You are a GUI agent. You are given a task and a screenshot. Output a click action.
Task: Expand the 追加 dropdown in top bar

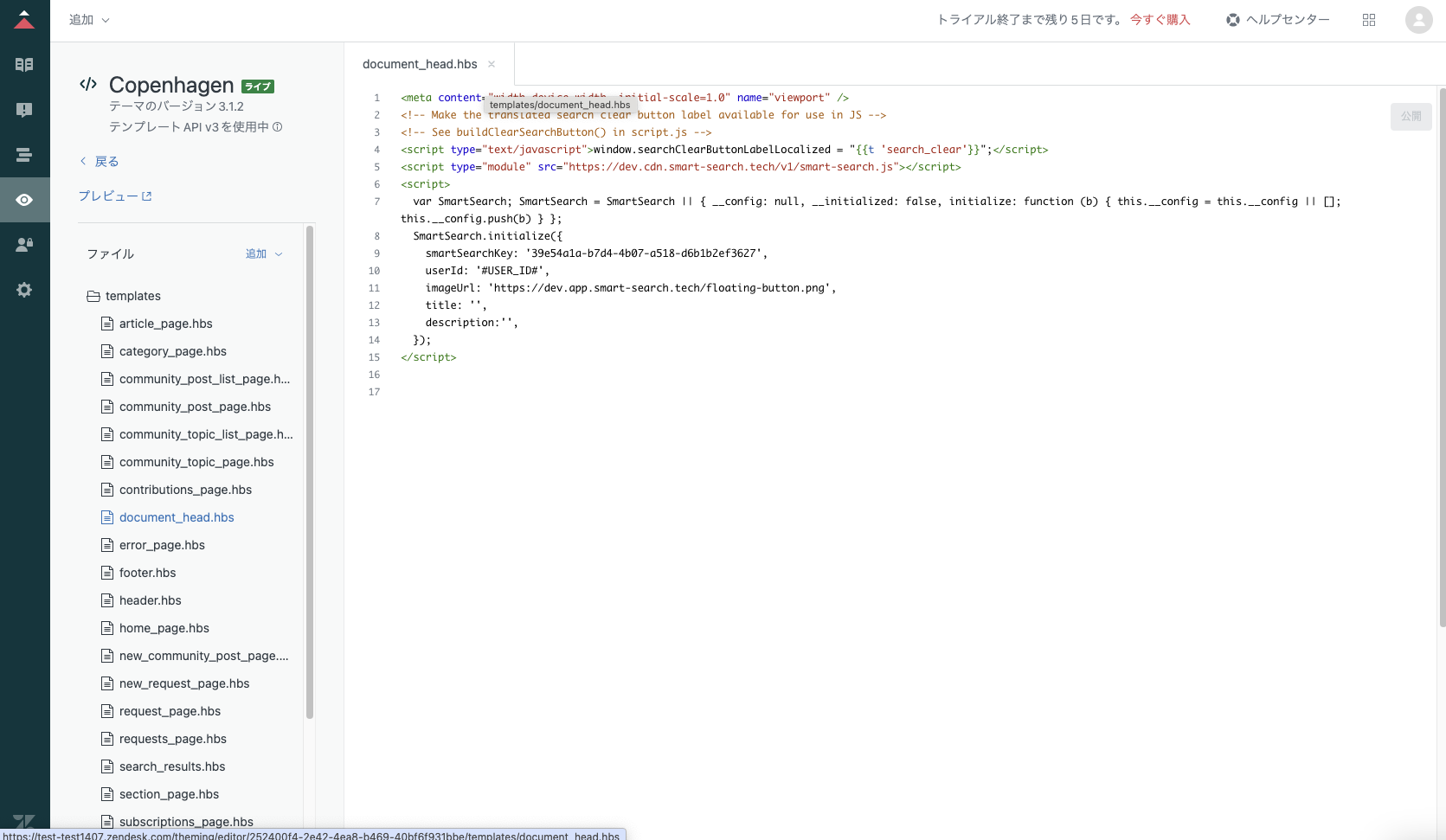89,20
